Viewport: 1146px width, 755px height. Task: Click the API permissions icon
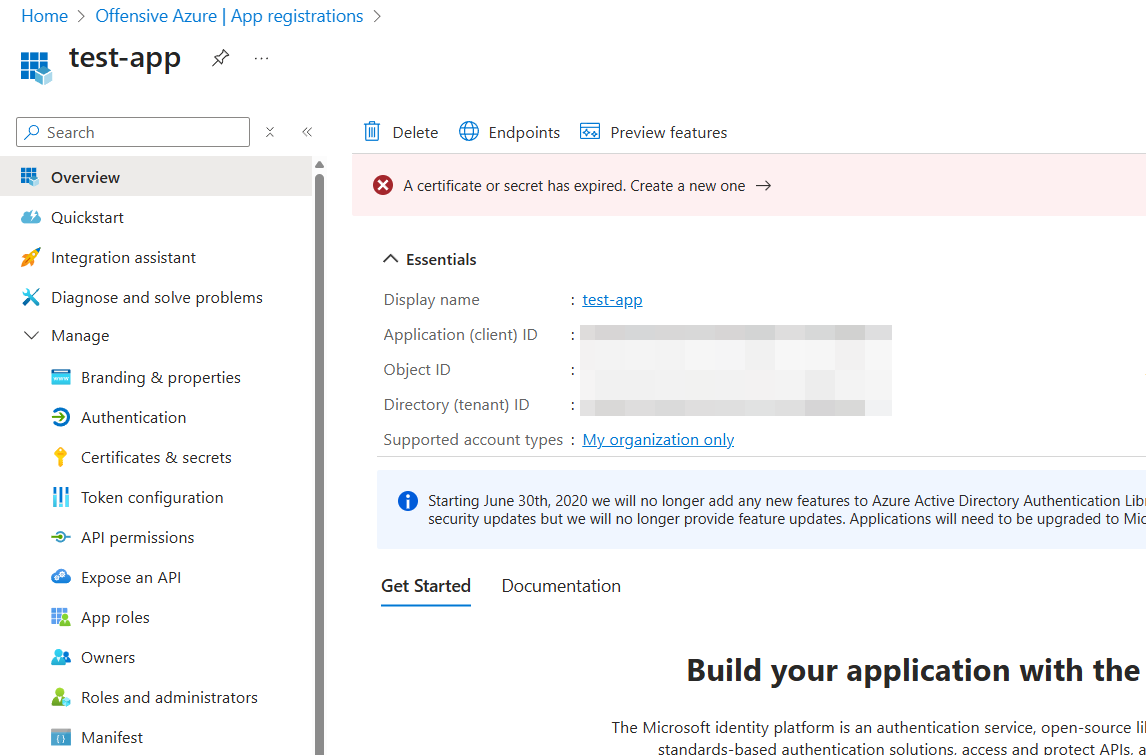tap(61, 537)
